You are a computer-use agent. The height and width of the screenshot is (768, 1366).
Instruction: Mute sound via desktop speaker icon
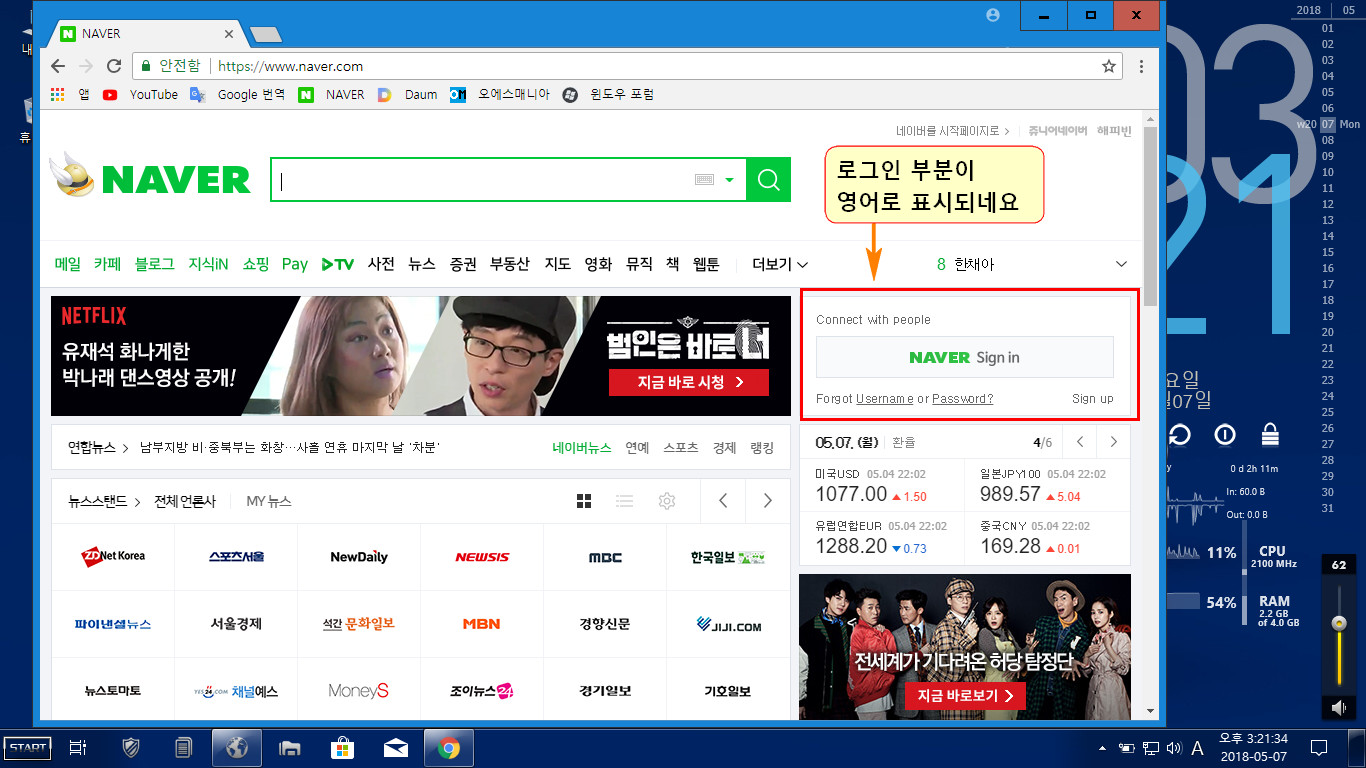point(1339,708)
